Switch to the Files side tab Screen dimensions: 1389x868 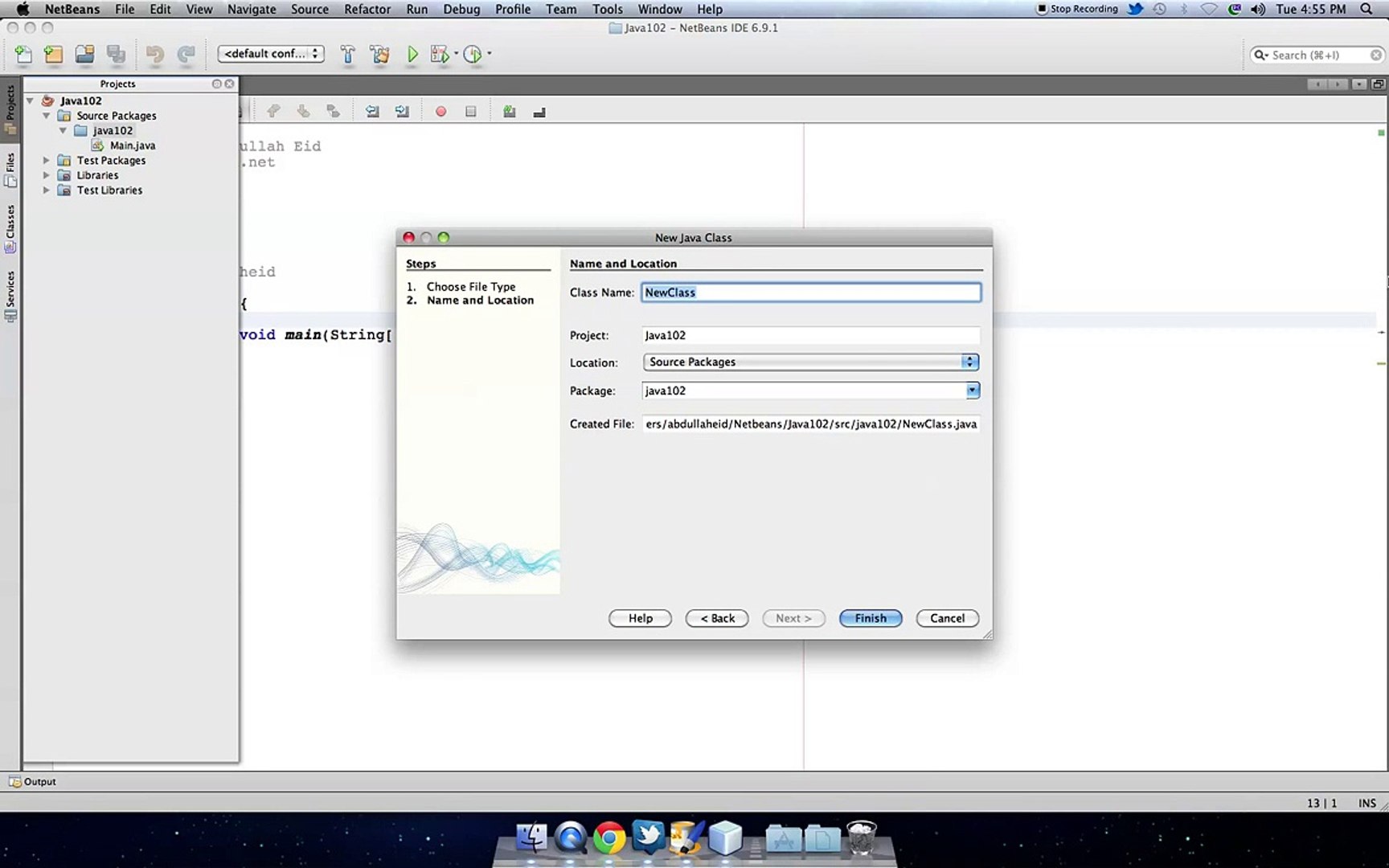[10, 170]
